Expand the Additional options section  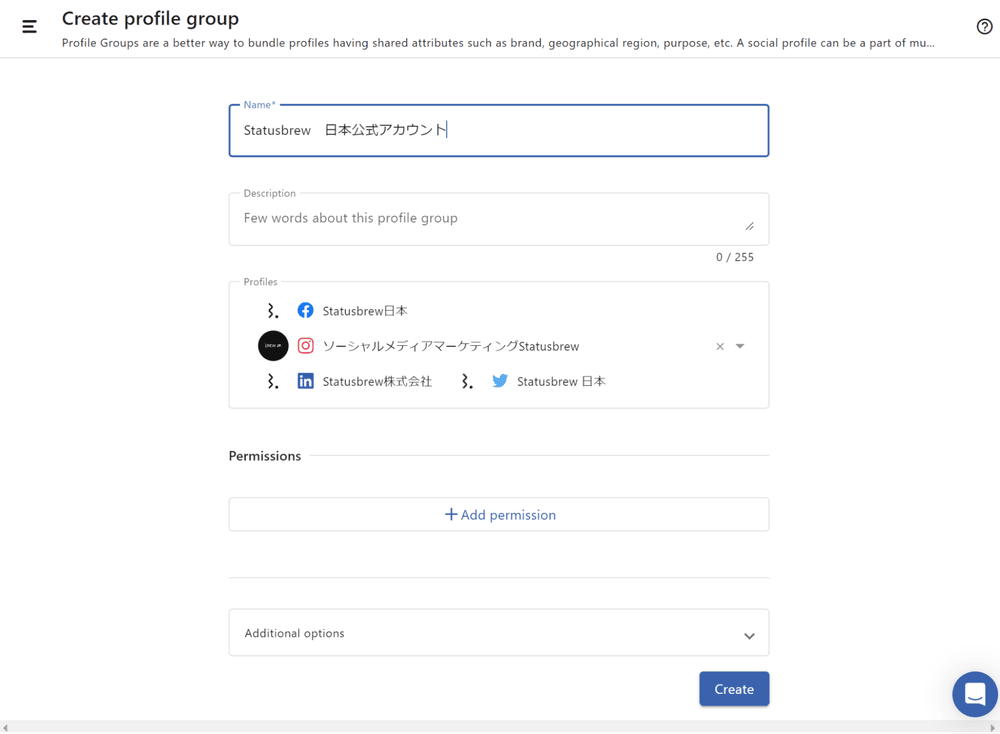coord(498,633)
